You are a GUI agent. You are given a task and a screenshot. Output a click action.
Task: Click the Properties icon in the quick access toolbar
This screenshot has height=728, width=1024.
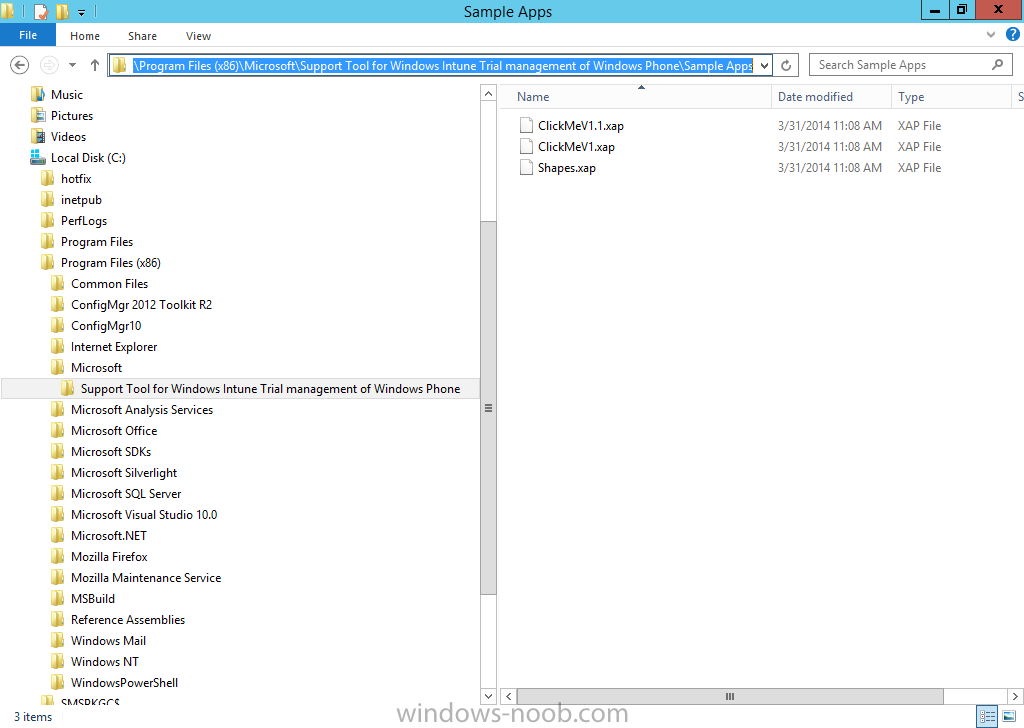pyautogui.click(x=40, y=11)
